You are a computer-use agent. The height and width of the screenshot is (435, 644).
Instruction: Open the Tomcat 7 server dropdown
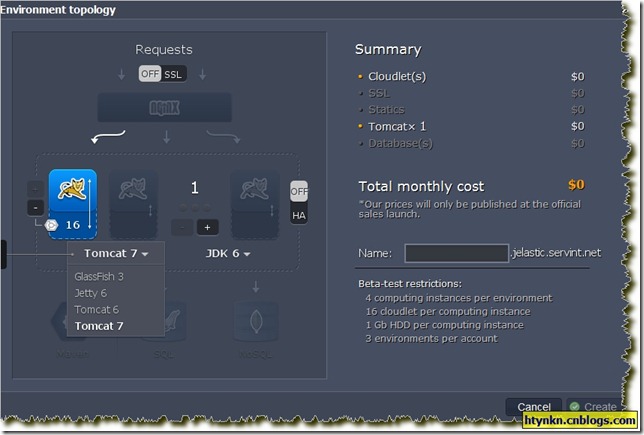tap(116, 254)
